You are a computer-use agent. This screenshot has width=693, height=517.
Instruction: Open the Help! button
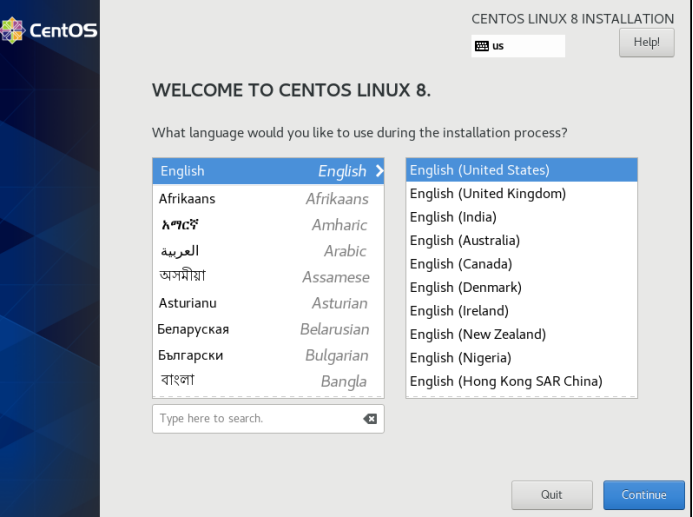coord(647,42)
